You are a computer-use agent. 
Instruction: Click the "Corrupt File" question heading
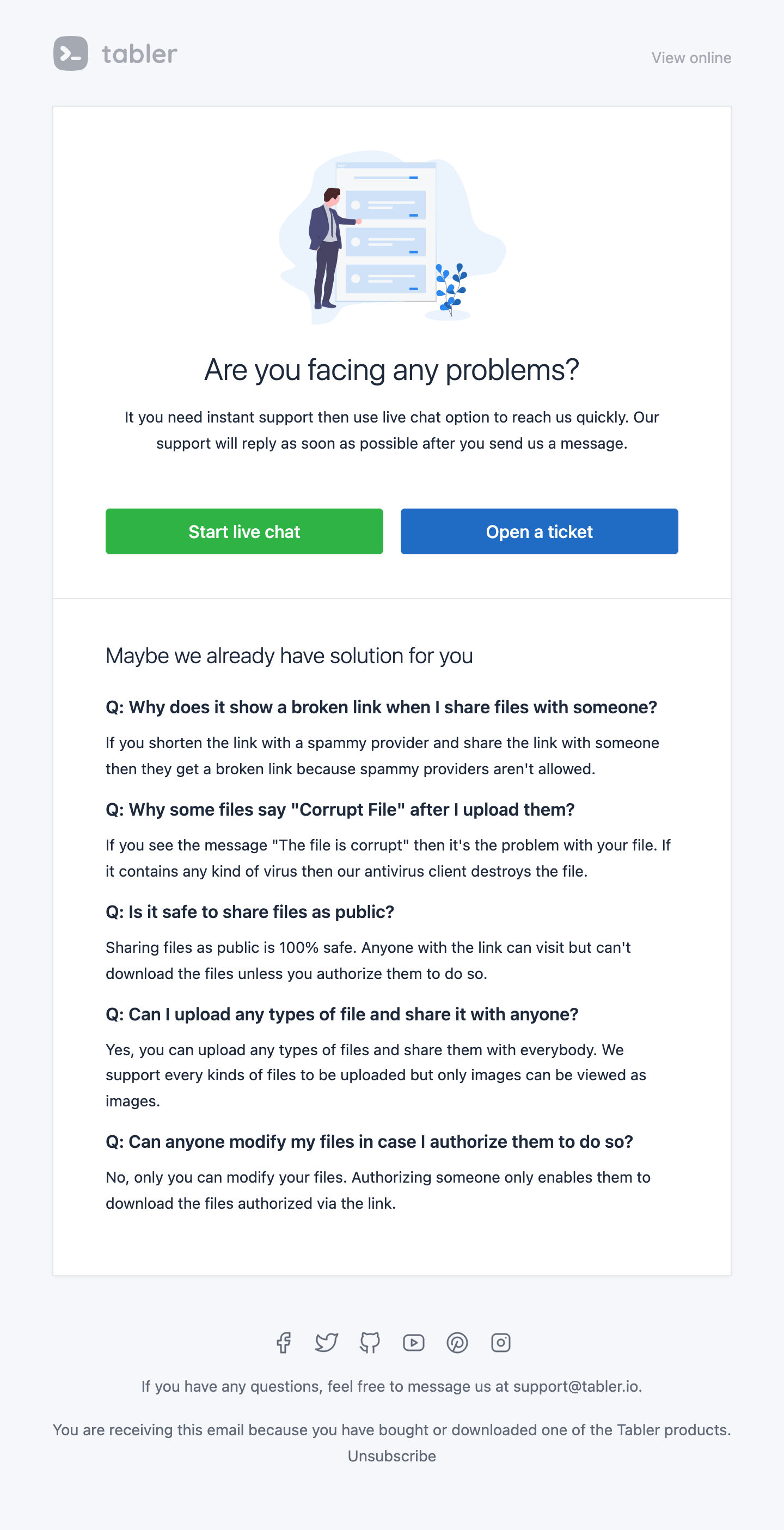click(340, 809)
